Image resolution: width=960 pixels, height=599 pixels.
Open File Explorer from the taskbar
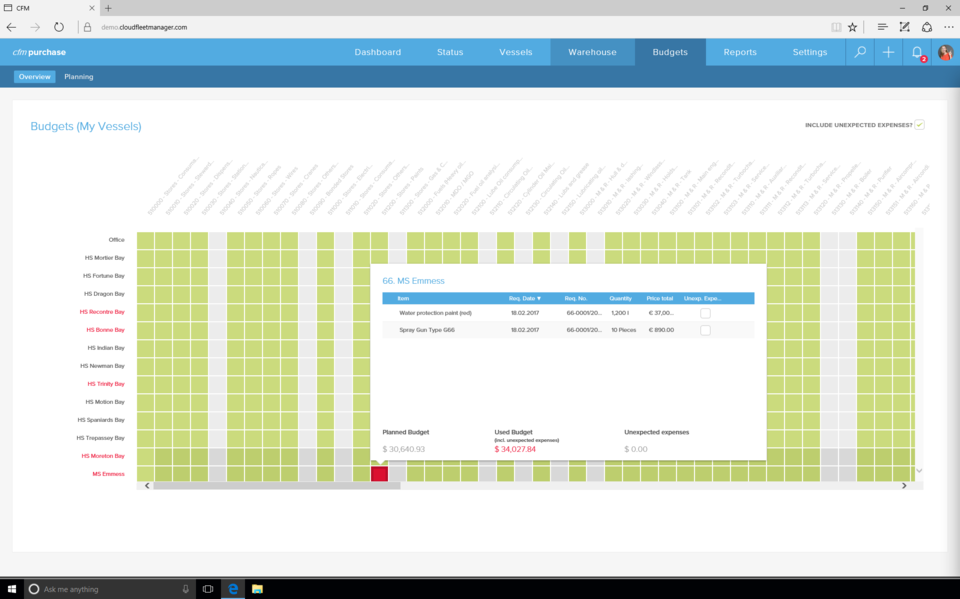(257, 589)
